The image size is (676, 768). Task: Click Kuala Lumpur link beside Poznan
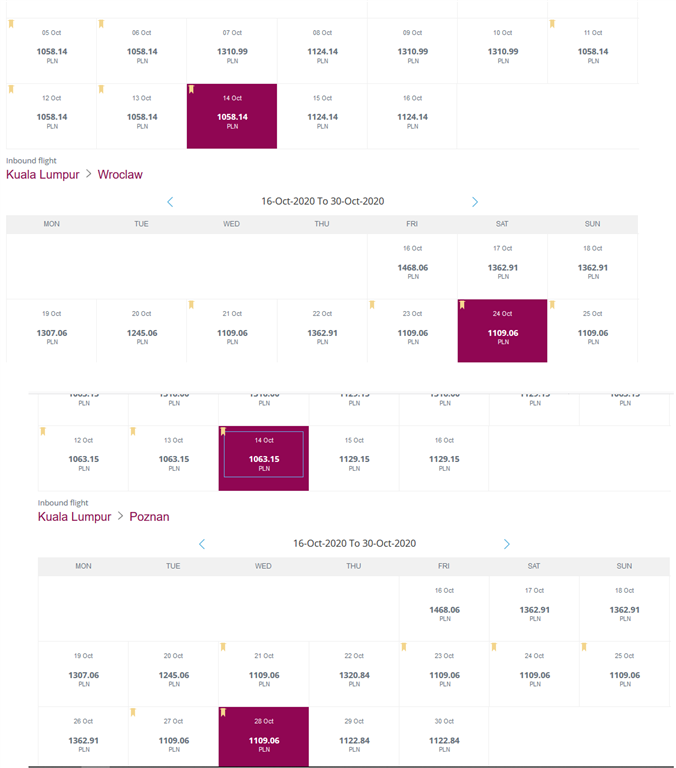[74, 517]
